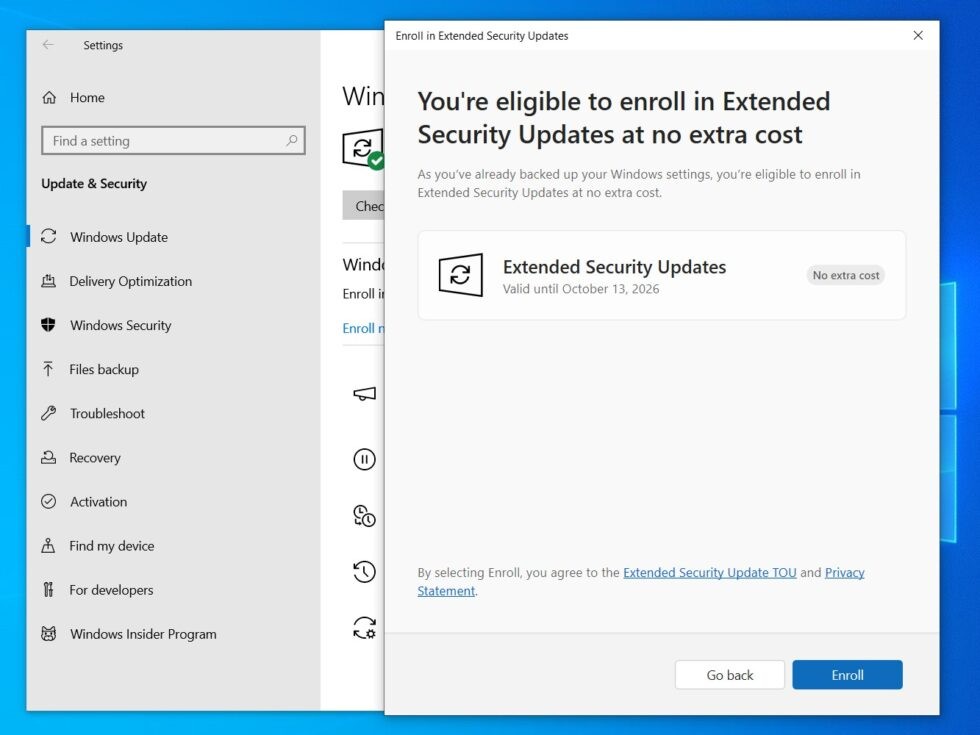This screenshot has height=735, width=980.
Task: Open the For developers page
Action: tap(111, 590)
